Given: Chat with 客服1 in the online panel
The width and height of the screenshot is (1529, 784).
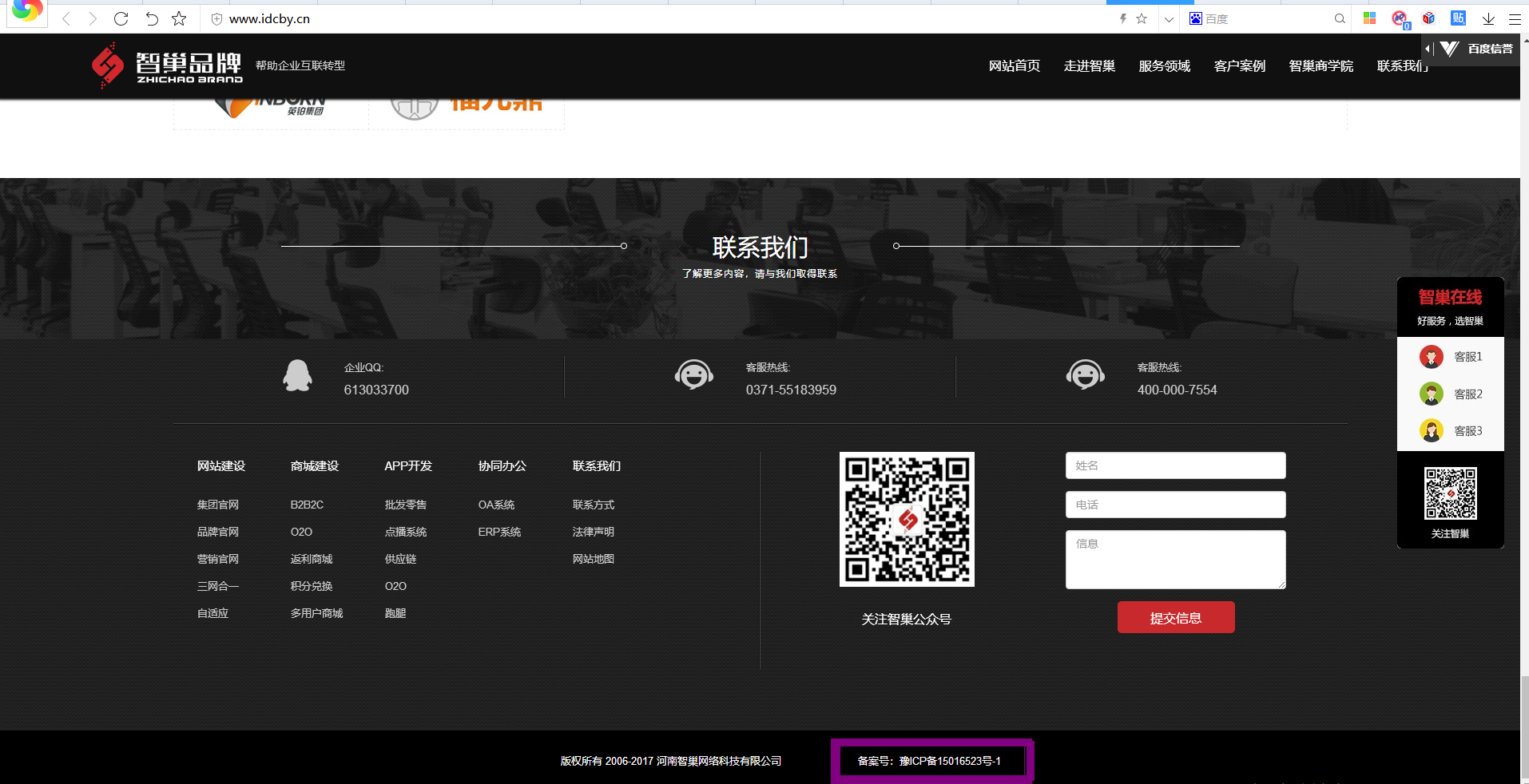Looking at the screenshot, I should click(1451, 356).
